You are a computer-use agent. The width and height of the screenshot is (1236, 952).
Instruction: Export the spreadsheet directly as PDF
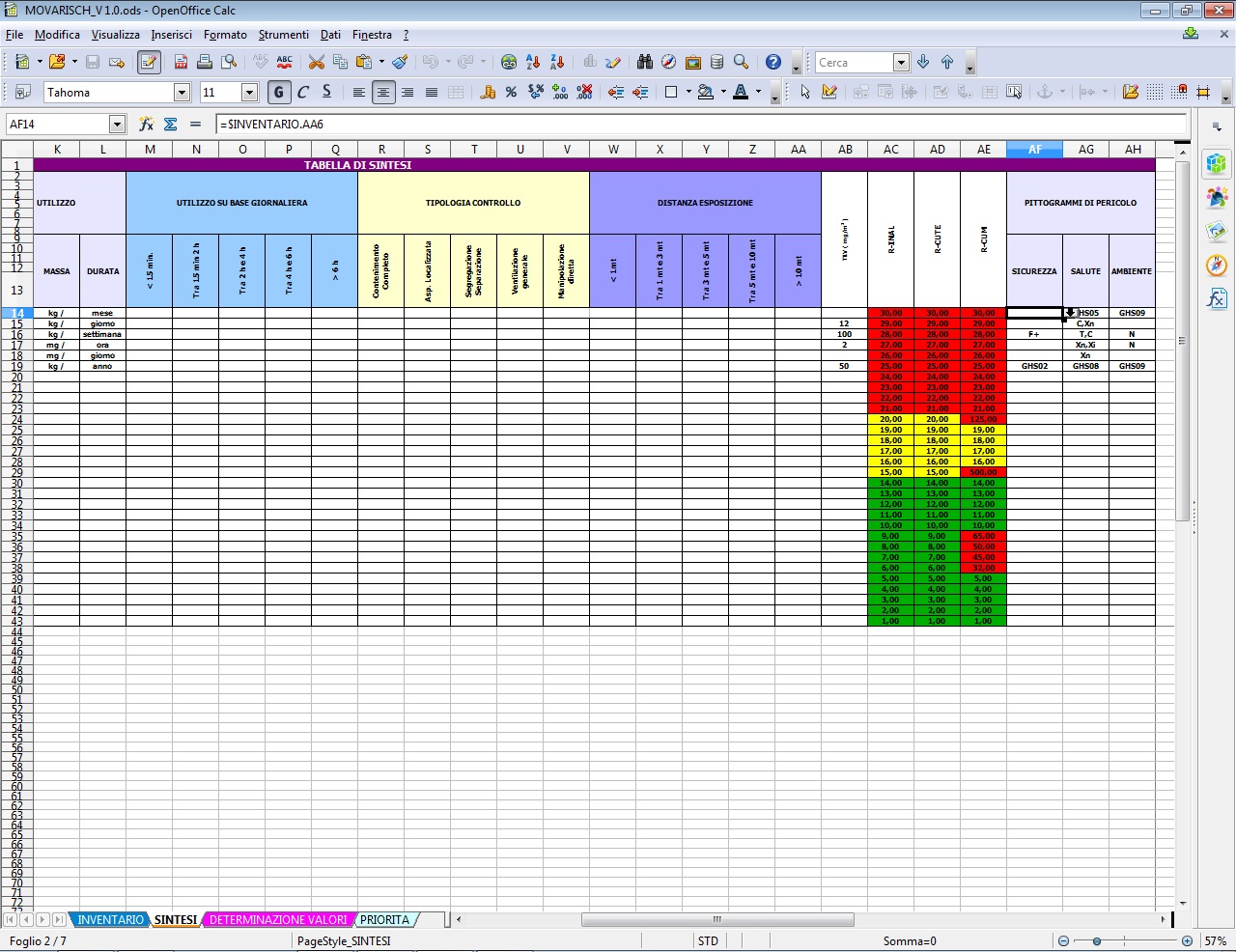click(x=181, y=62)
